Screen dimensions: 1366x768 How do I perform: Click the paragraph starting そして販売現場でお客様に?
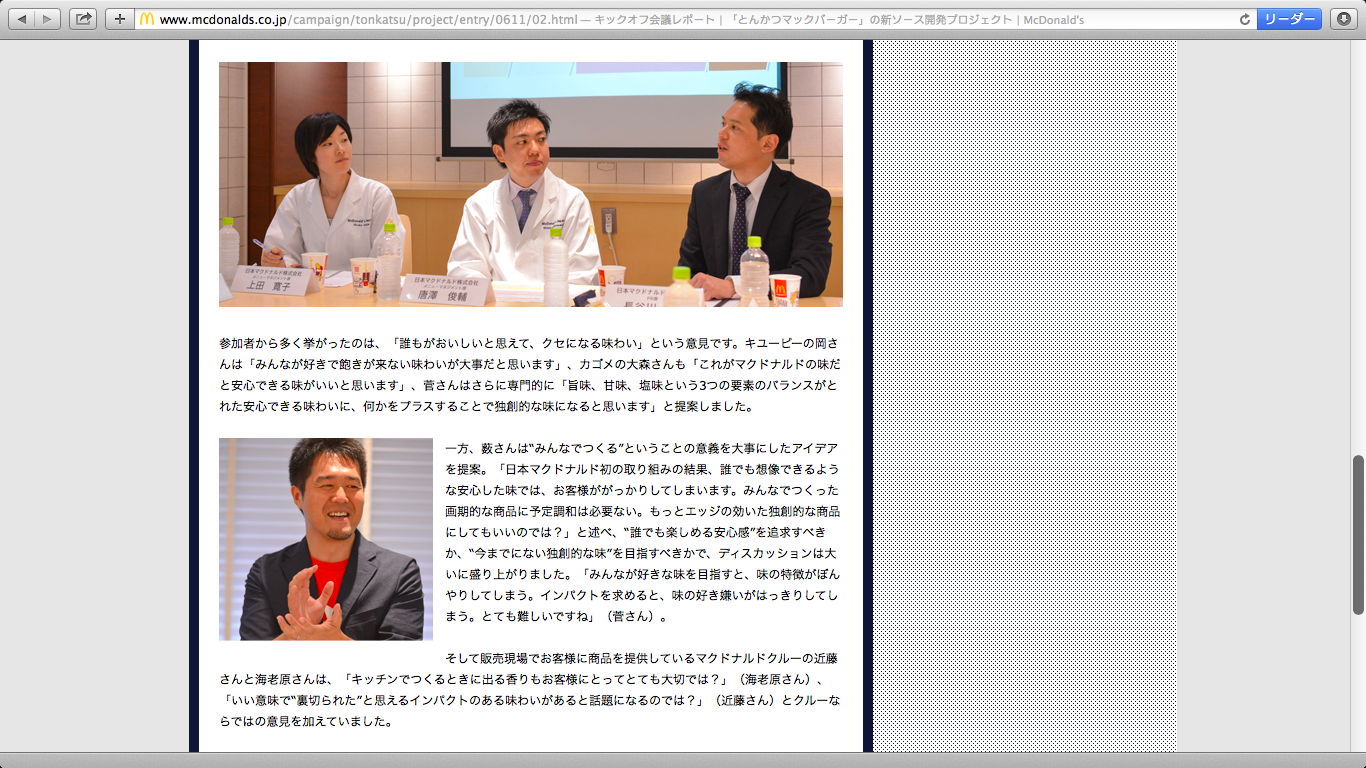click(x=531, y=690)
